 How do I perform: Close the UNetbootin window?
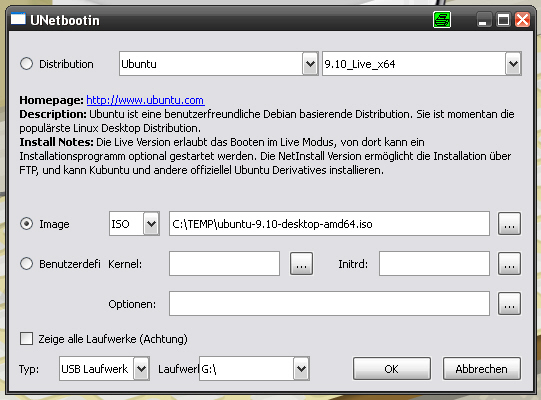[x=522, y=20]
